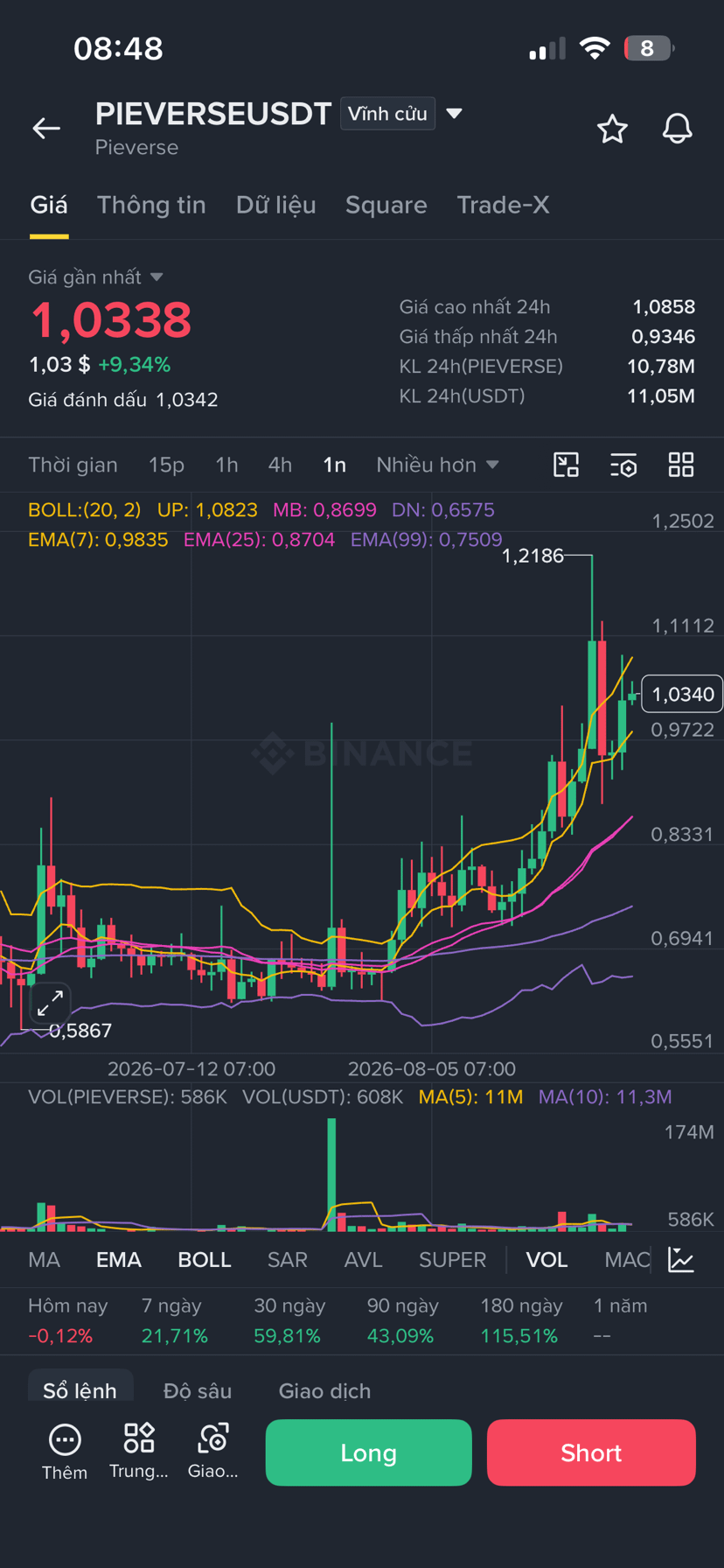Select the 4h timeframe
The width and height of the screenshot is (724, 1568).
point(280,465)
